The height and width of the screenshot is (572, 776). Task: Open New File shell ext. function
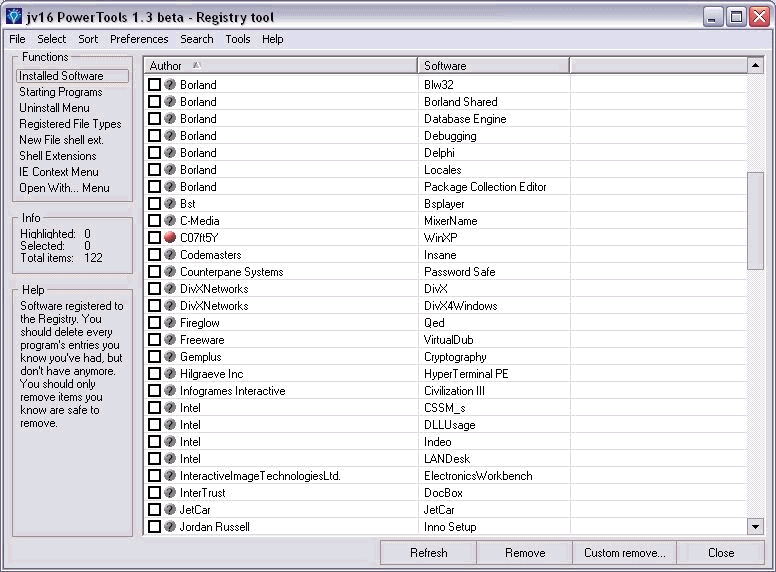point(61,140)
